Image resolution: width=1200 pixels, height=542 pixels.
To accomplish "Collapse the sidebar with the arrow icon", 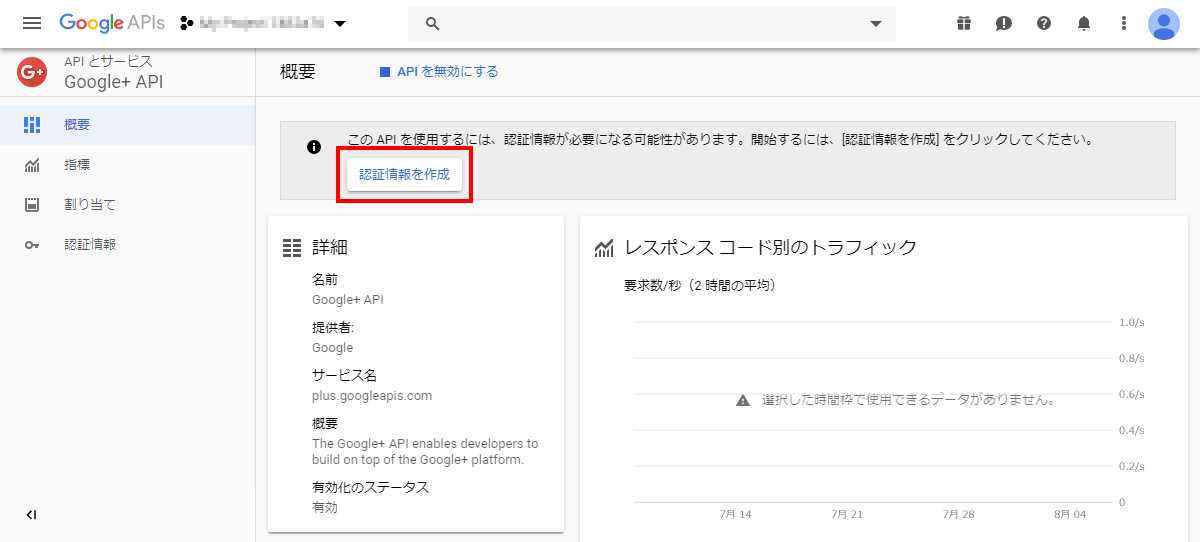I will pos(31,515).
